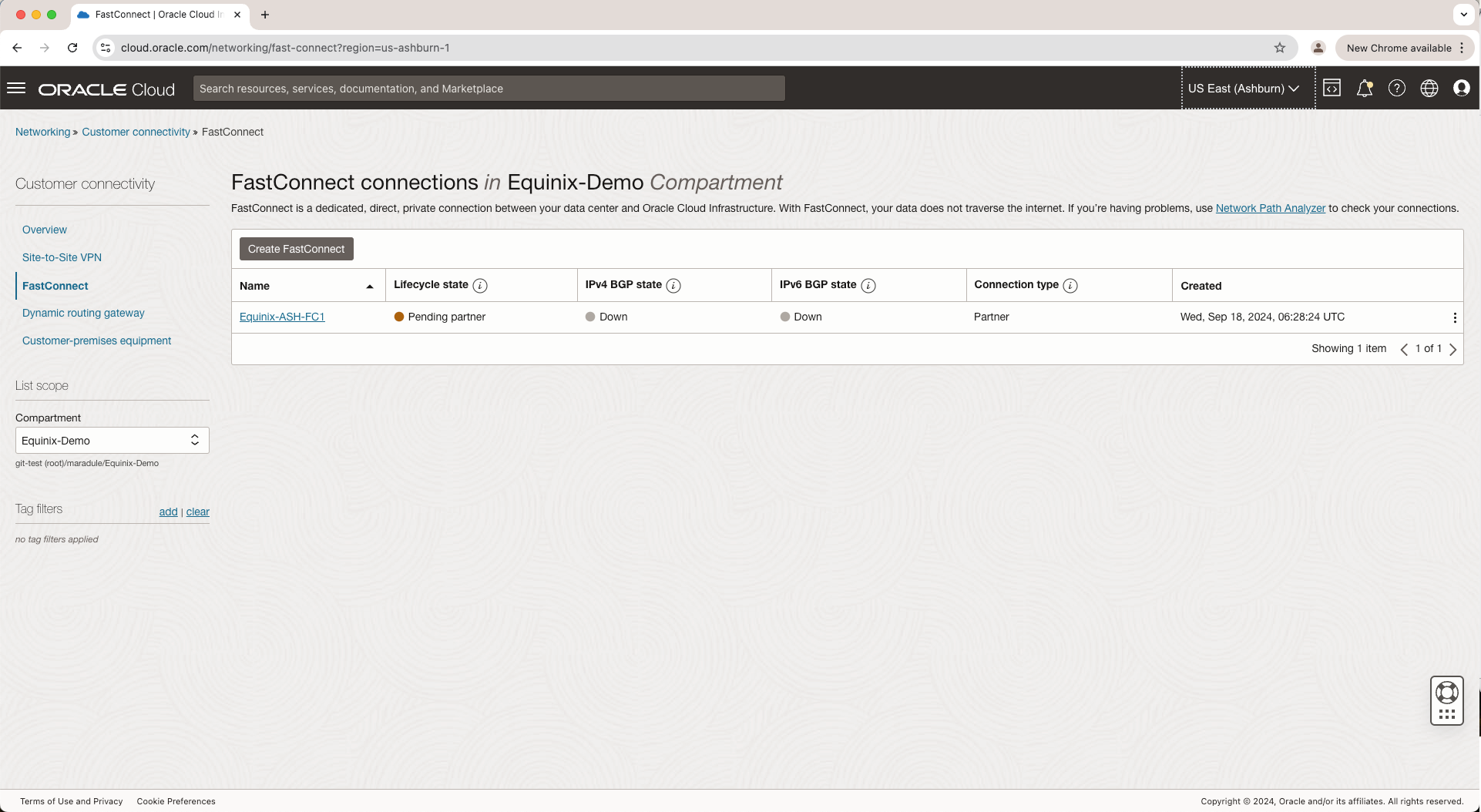Click the Lifecycle state info icon
Viewport: 1481px width, 812px height.
(480, 286)
